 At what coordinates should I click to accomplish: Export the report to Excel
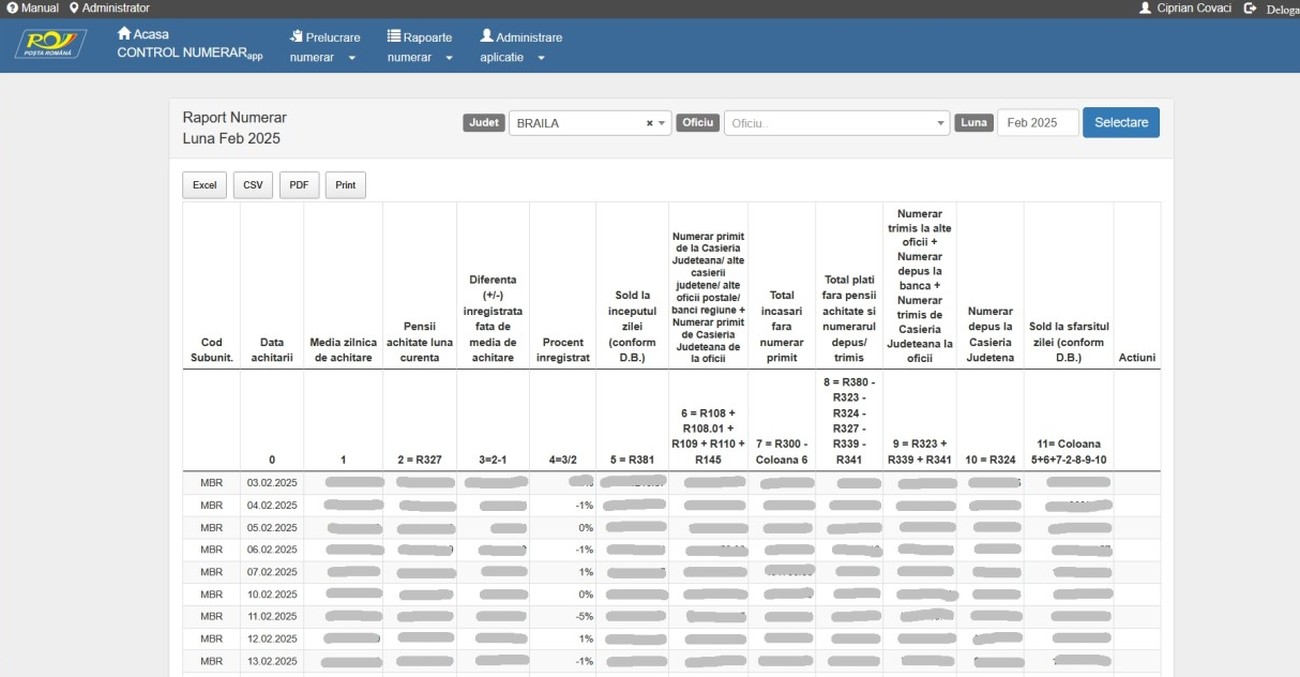(x=205, y=185)
